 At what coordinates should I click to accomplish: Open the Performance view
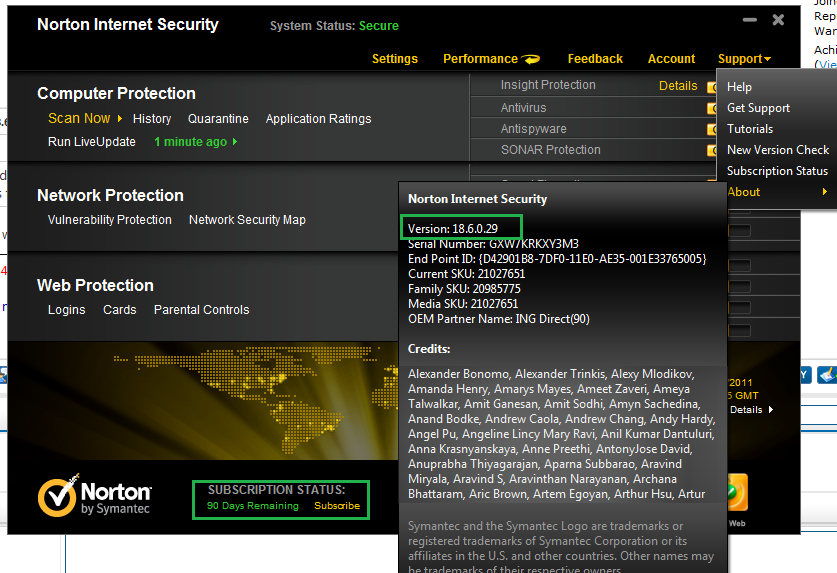[480, 59]
